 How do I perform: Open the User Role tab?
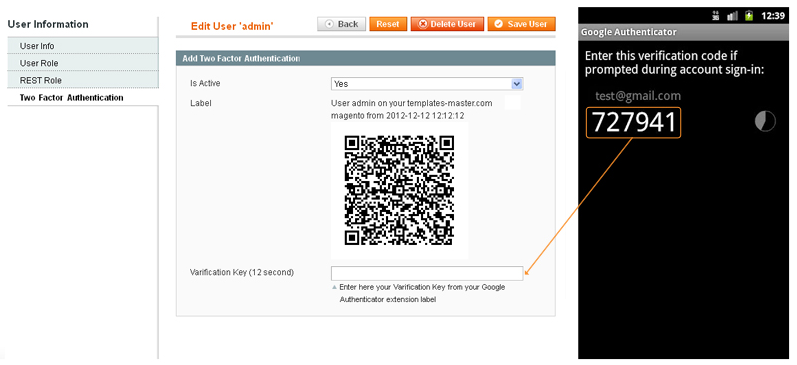83,63
